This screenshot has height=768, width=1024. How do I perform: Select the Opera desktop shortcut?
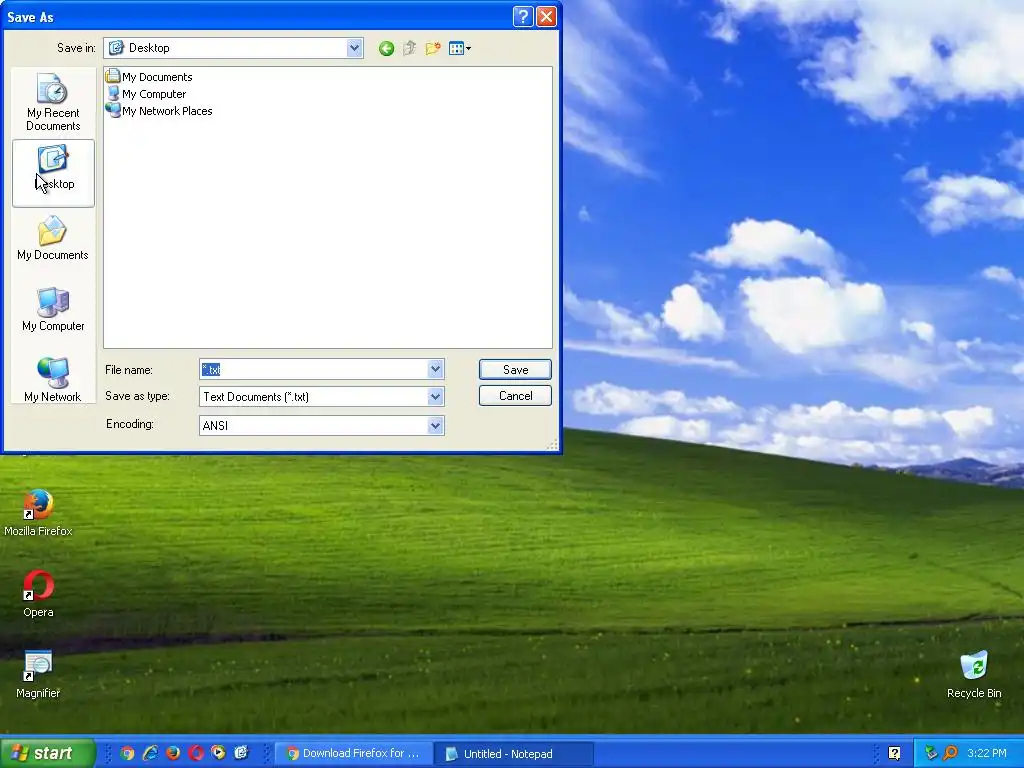click(39, 594)
